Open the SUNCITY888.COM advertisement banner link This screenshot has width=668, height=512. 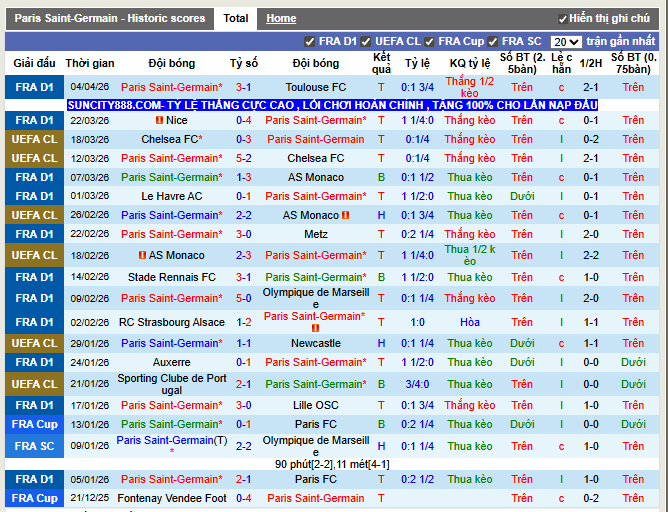coord(332,105)
